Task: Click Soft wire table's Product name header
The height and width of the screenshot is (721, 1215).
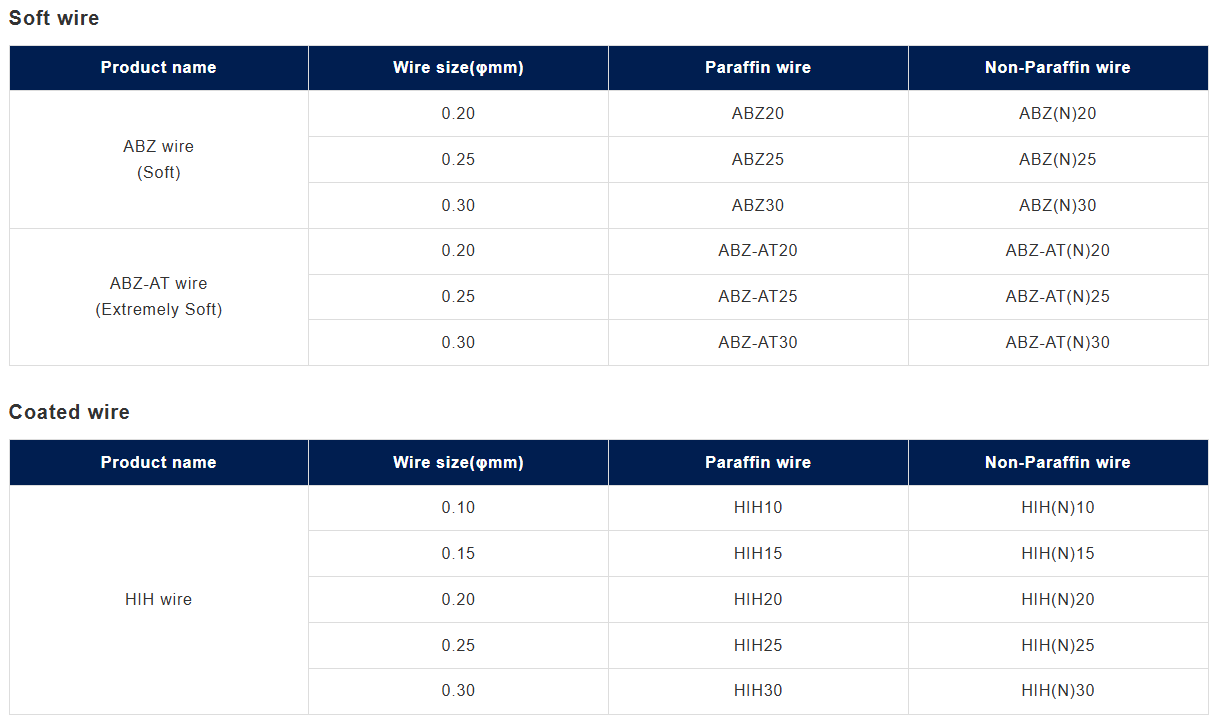Action: point(158,68)
